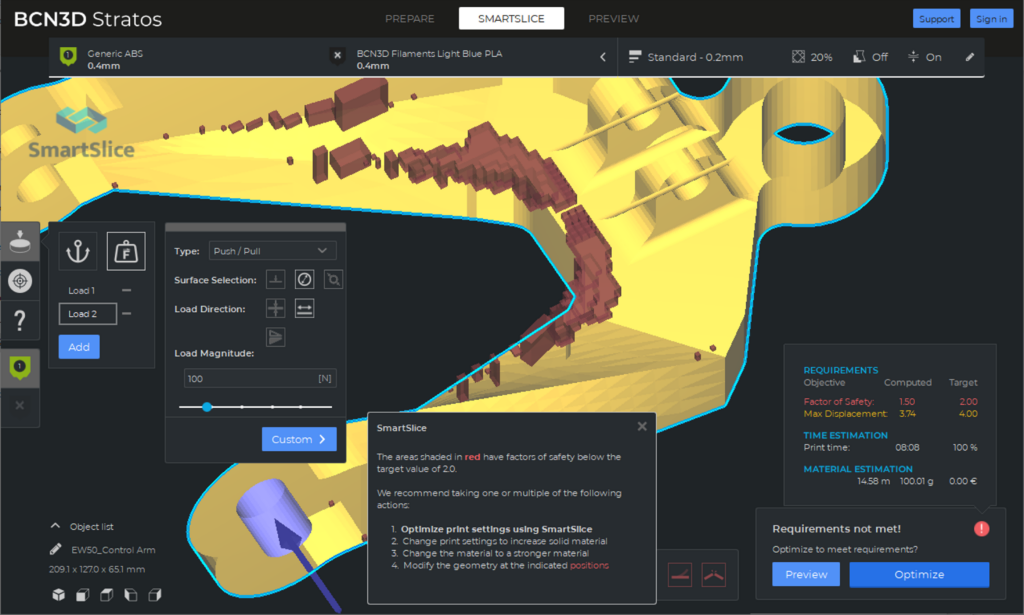The image size is (1024, 615).
Task: Click the sidebar disabled extruder X icon
Action: [20, 406]
